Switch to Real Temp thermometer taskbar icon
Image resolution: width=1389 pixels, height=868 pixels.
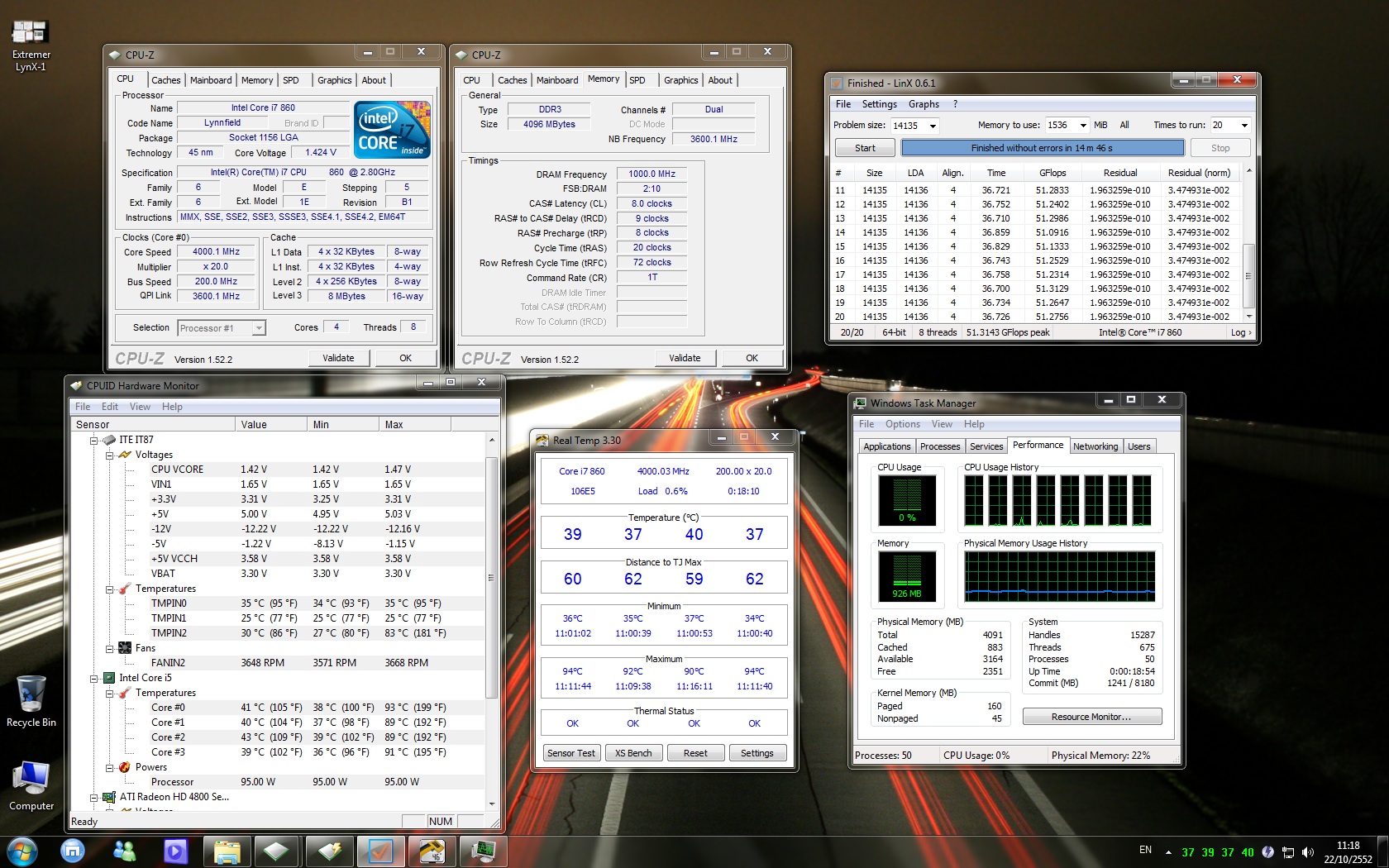(x=432, y=851)
